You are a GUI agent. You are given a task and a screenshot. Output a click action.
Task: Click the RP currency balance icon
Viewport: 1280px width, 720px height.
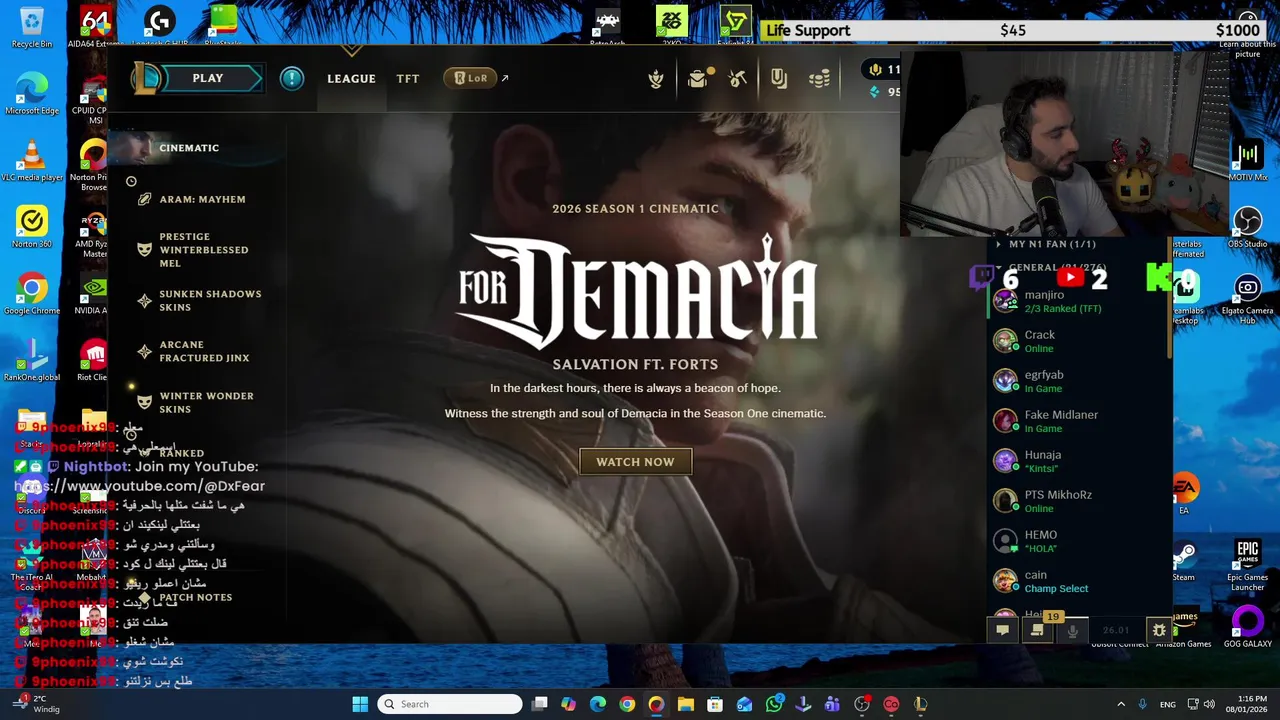[x=875, y=69]
